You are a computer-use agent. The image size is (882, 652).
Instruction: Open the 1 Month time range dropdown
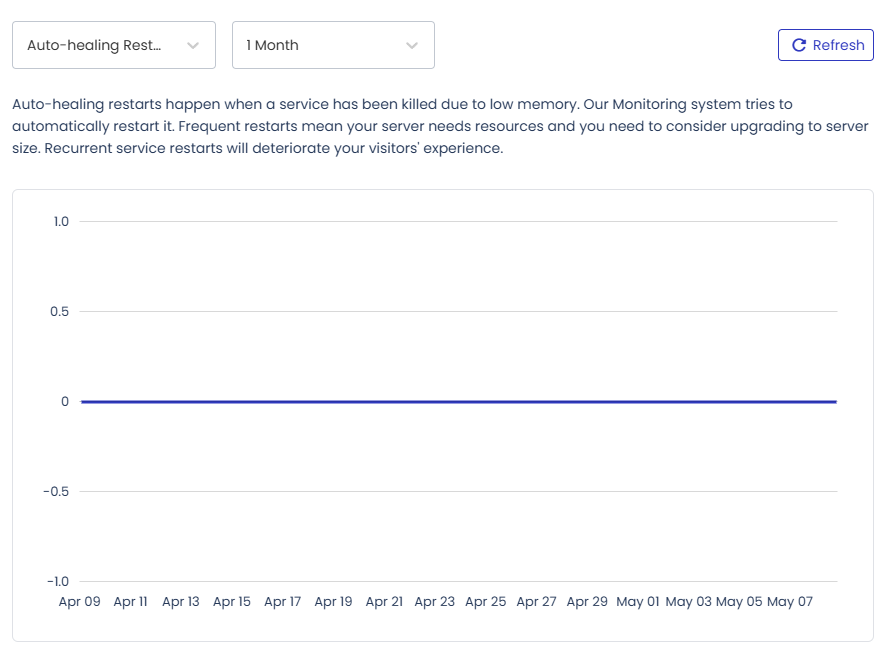coord(333,45)
